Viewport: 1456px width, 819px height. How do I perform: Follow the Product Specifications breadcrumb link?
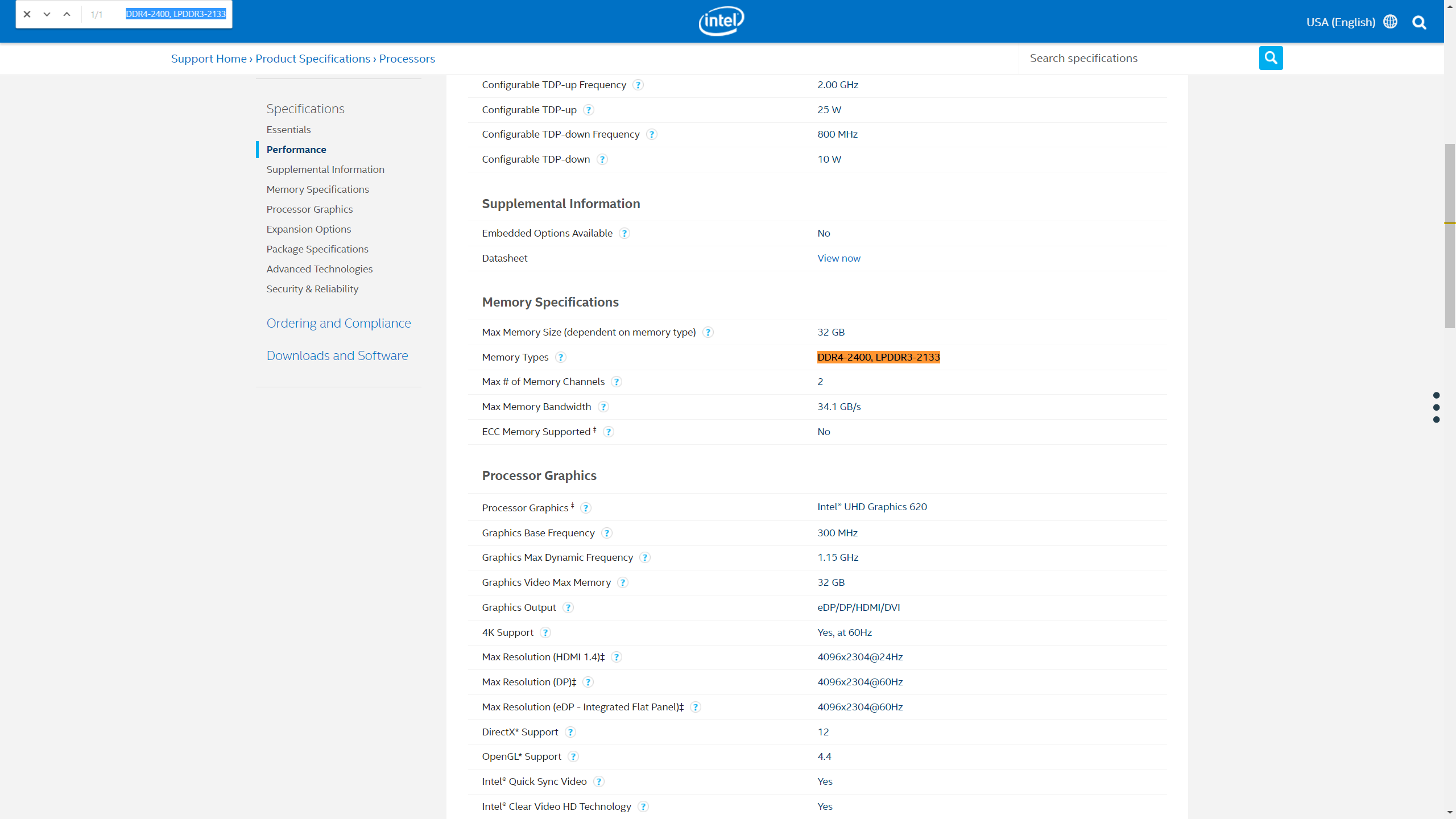pyautogui.click(x=313, y=59)
